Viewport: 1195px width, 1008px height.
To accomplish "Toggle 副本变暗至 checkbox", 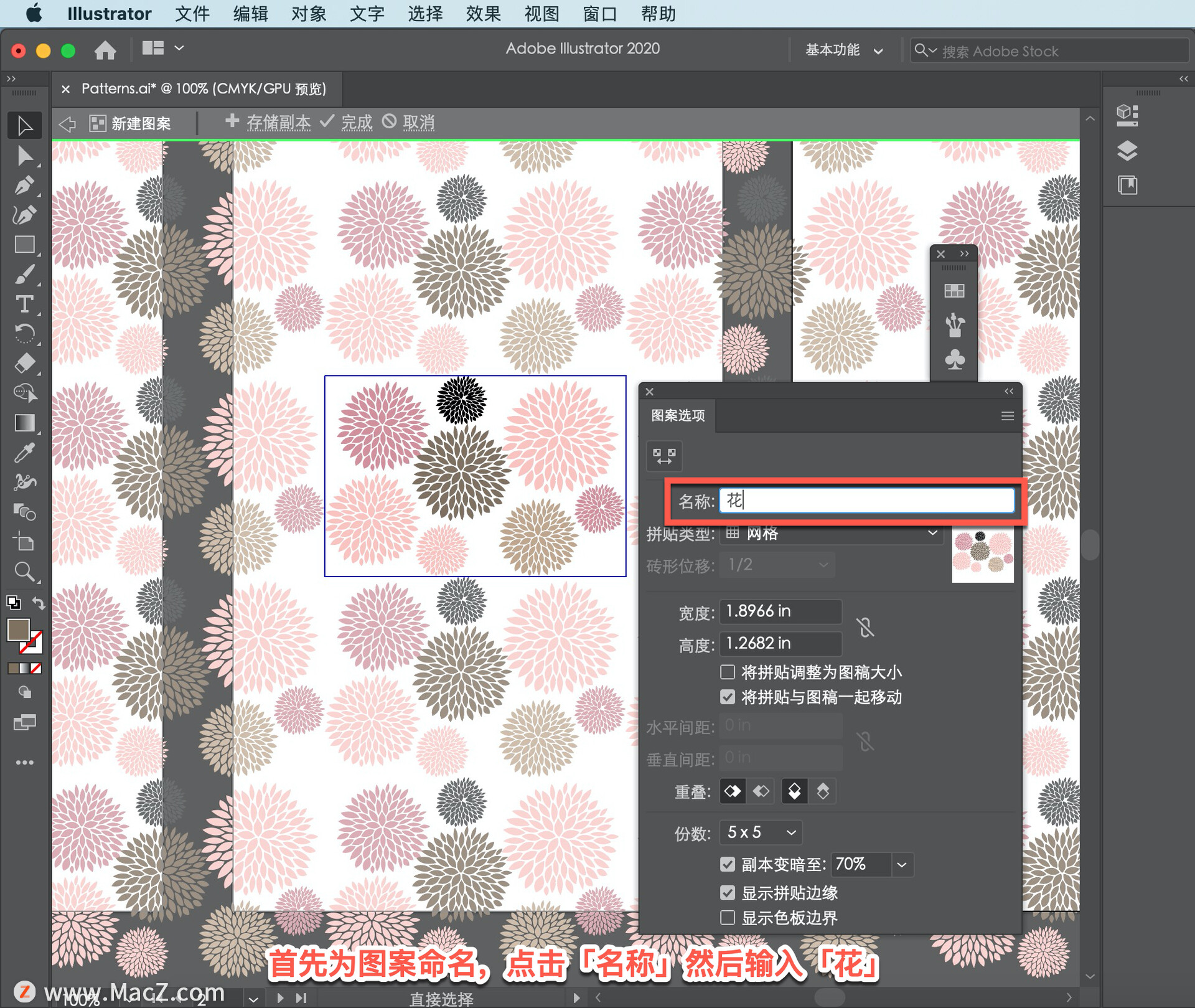I will (727, 864).
